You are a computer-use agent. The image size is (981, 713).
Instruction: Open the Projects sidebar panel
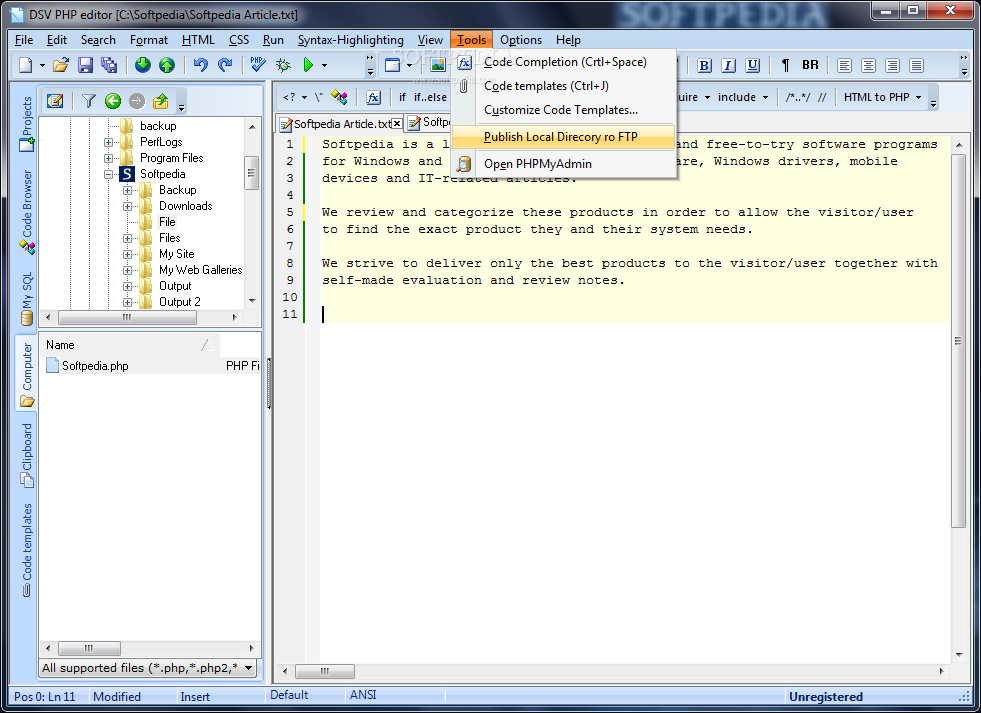(26, 123)
